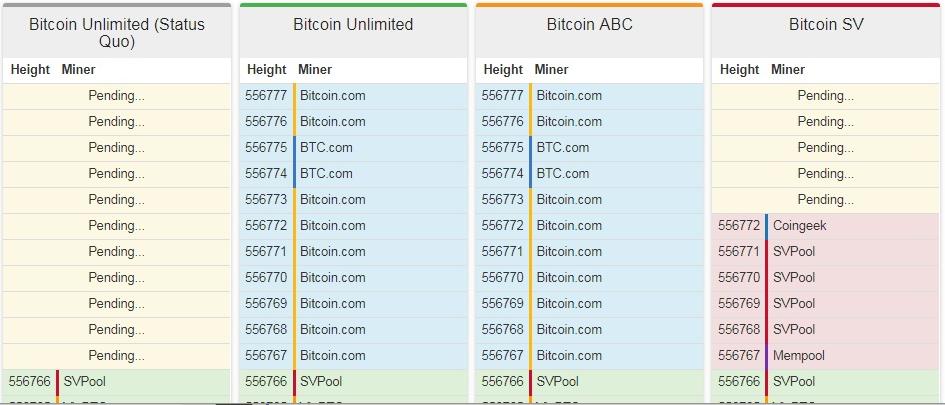Select BTC.com miner at 556774 in Bitcoin Unlimited
This screenshot has height=405, width=945.
tap(326, 174)
